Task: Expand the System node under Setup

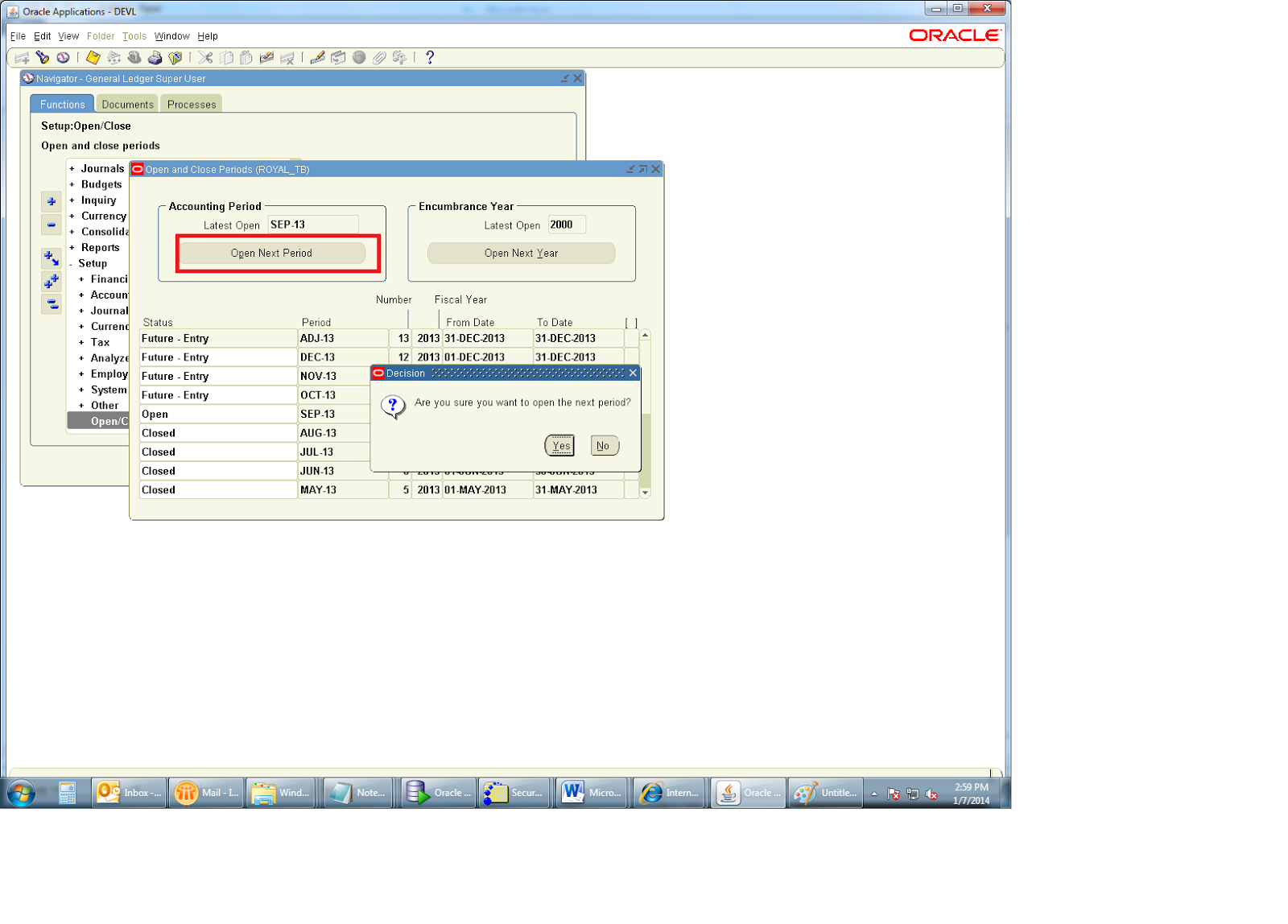Action: coord(81,390)
